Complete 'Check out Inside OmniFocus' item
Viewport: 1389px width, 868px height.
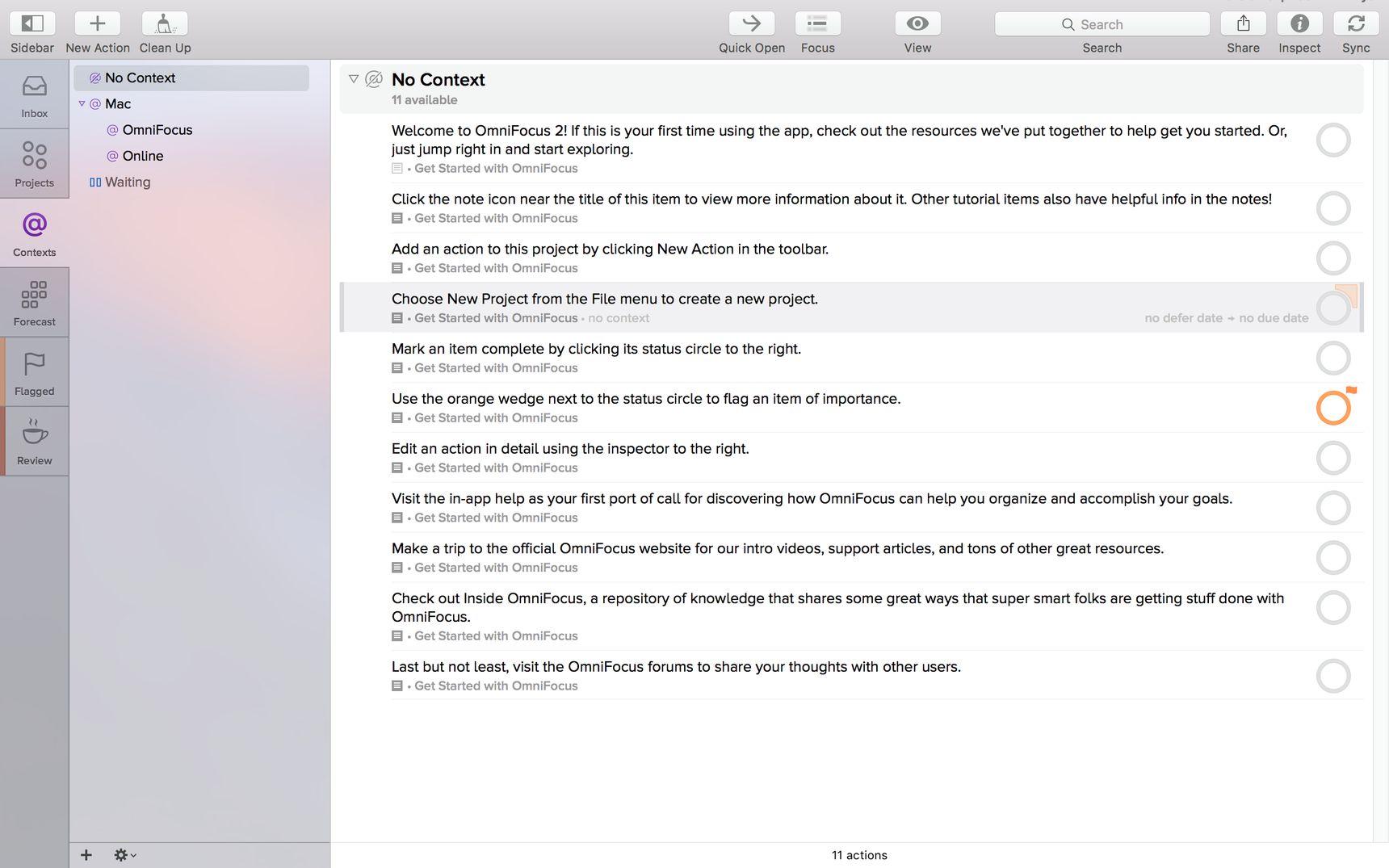[x=1333, y=608]
